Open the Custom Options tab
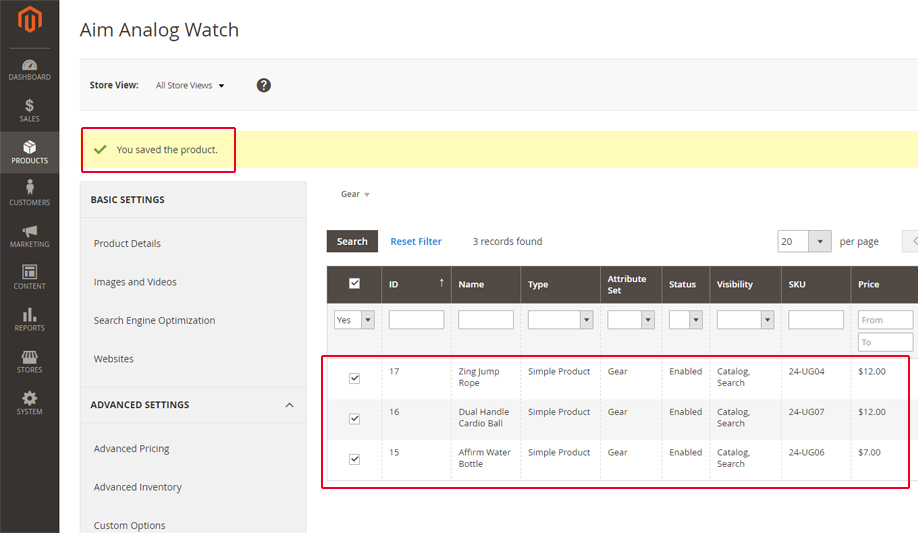918x533 pixels. (129, 525)
